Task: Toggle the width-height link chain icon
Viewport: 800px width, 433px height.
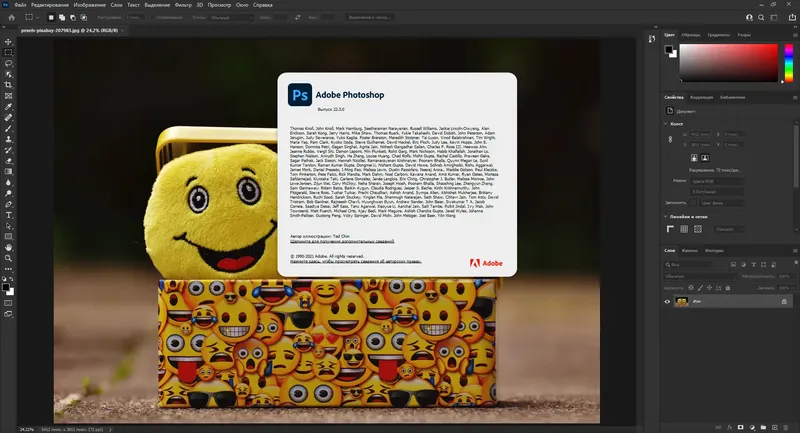Action: tap(670, 139)
